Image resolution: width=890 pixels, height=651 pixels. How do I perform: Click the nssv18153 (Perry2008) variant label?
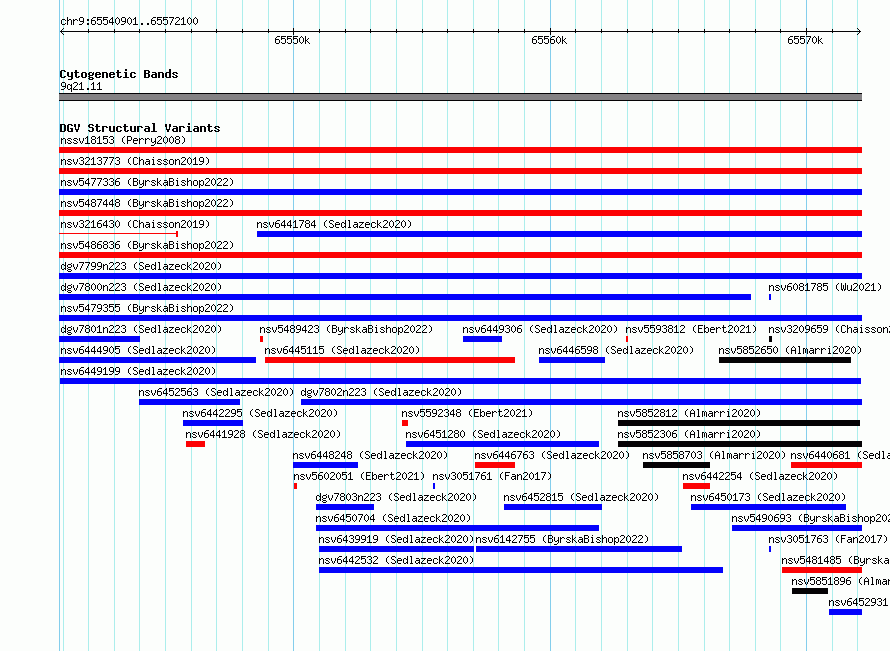coord(123,140)
